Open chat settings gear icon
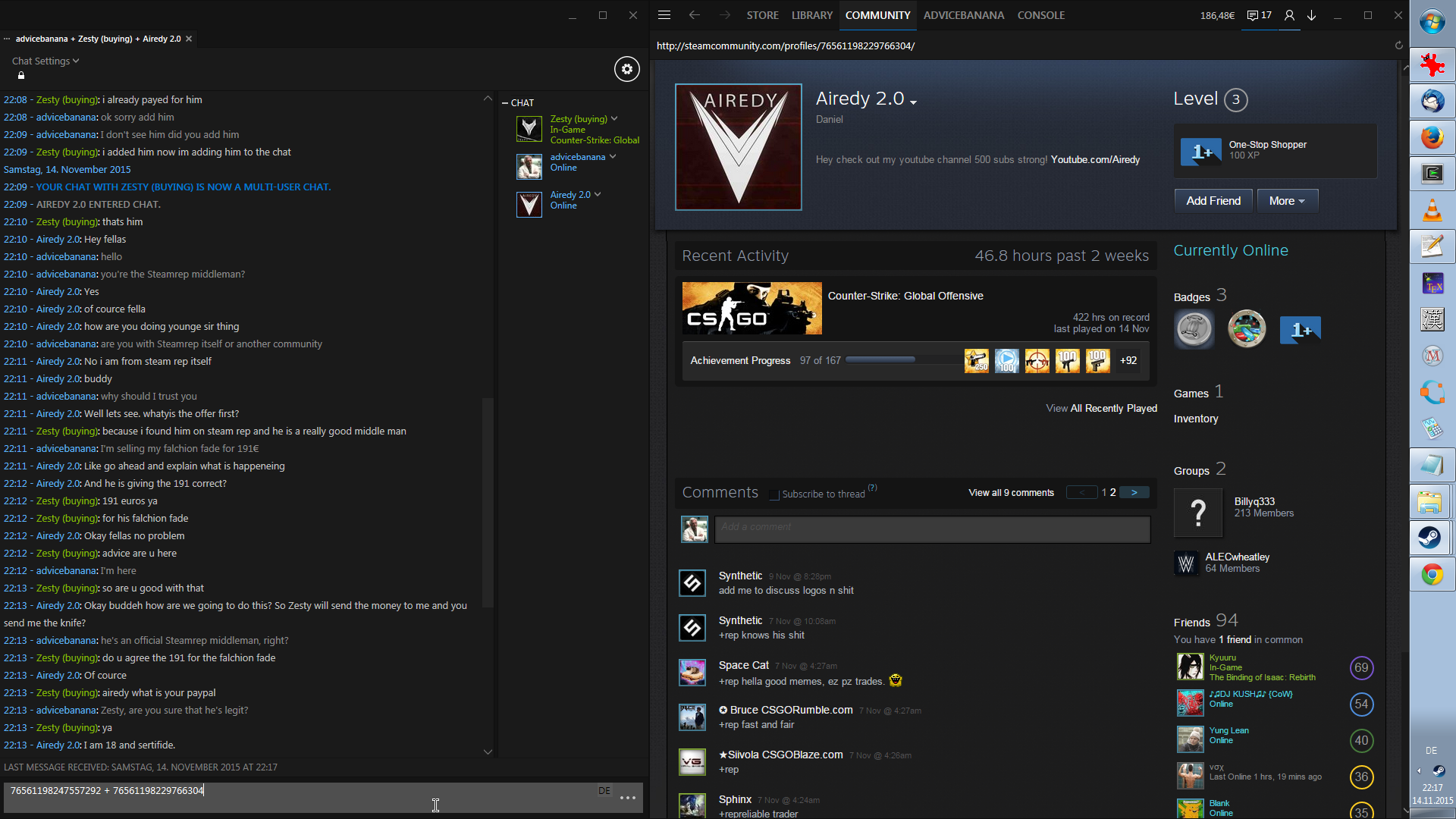 pyautogui.click(x=626, y=69)
